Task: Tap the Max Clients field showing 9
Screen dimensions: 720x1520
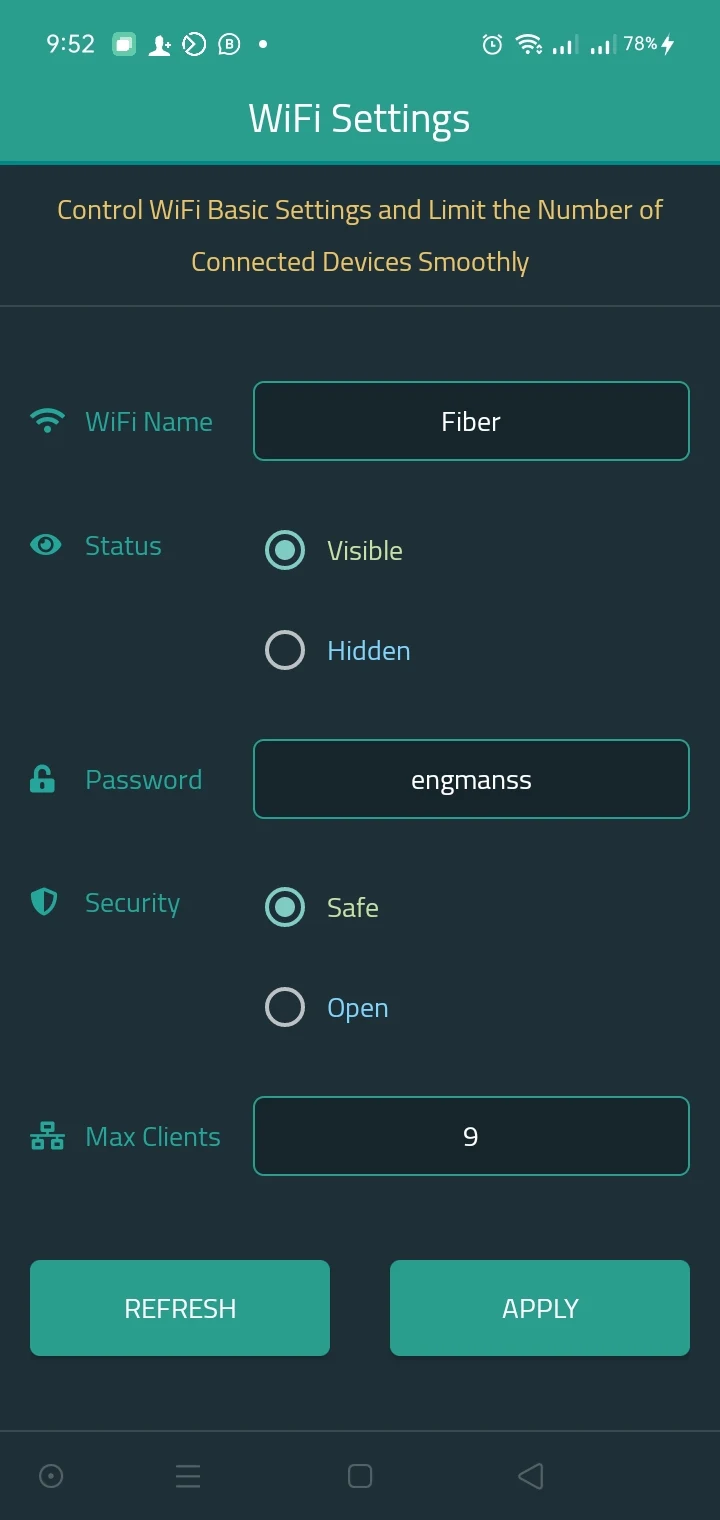Action: 471,1136
